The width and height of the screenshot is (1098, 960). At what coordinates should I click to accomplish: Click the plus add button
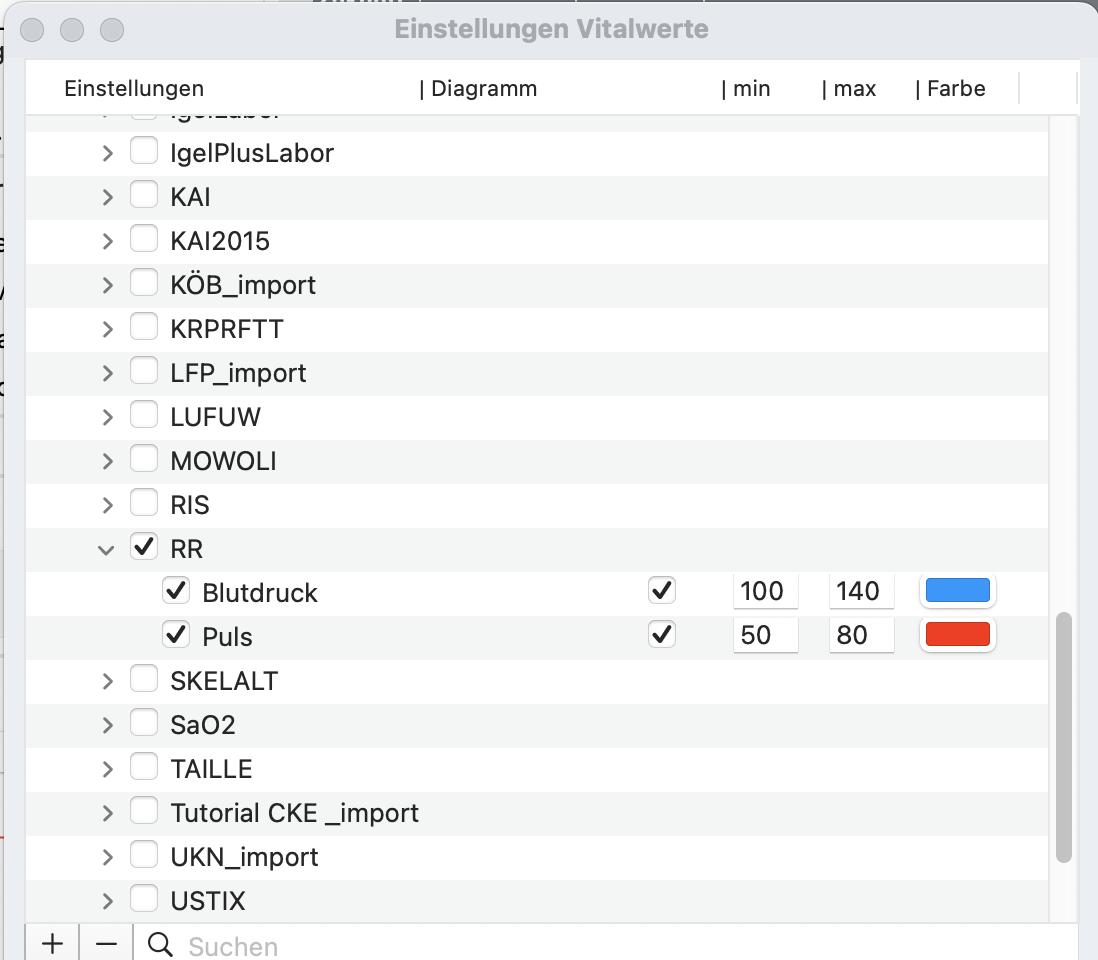[53, 944]
